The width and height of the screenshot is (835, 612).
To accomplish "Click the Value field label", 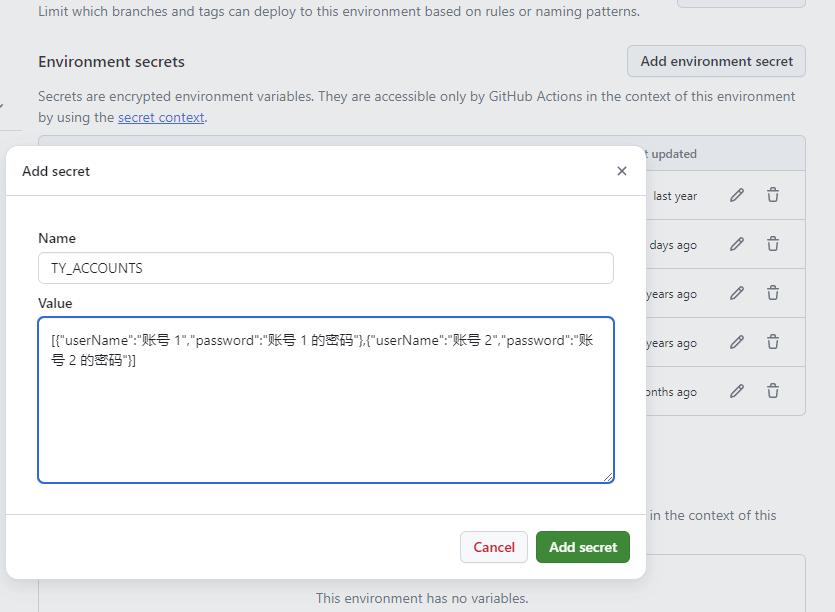I will tap(55, 303).
